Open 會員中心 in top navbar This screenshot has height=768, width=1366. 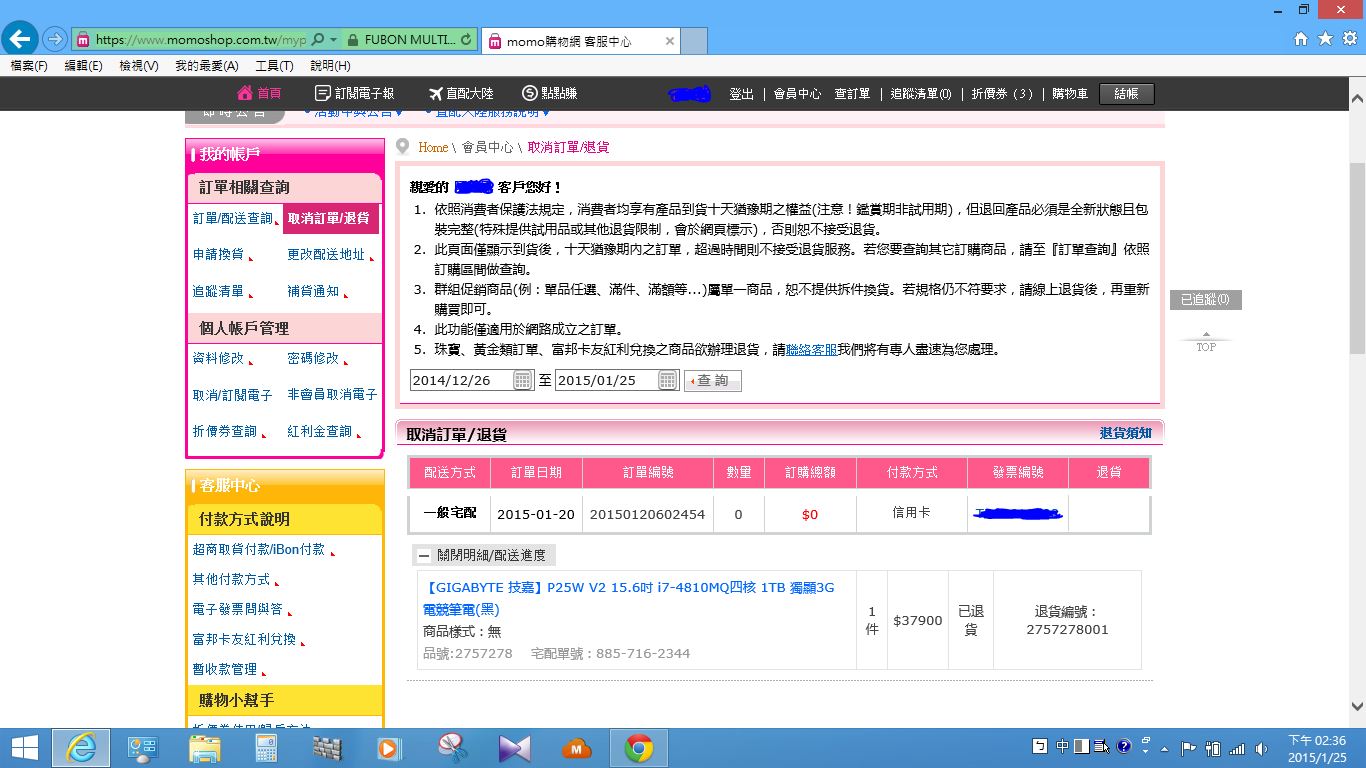pos(797,93)
